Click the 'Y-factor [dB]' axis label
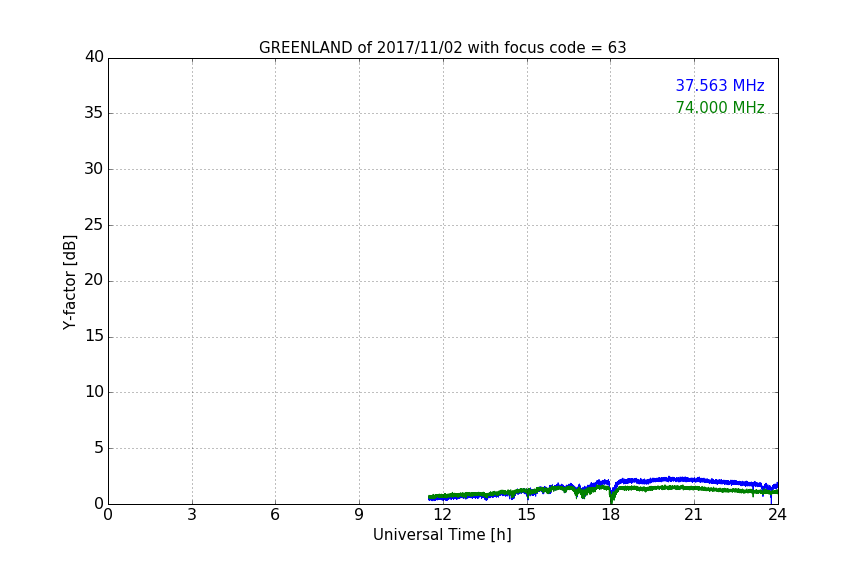This screenshot has height=576, width=864. [70, 282]
